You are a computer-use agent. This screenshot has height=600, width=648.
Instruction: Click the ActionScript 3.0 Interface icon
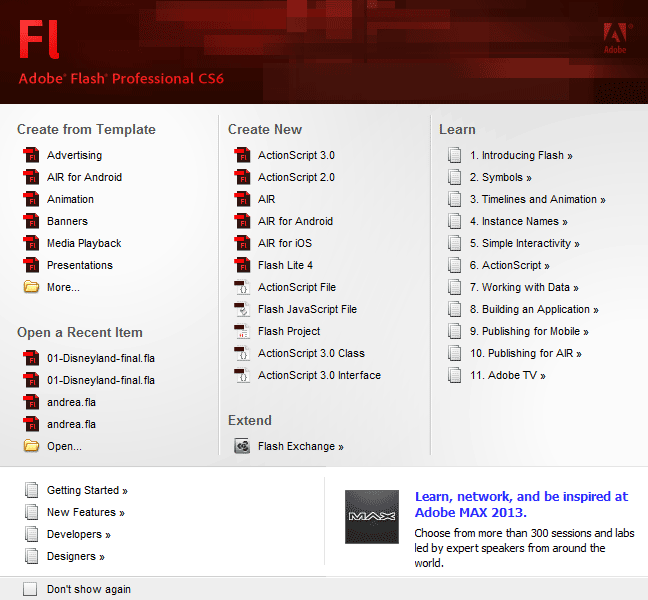click(x=242, y=375)
